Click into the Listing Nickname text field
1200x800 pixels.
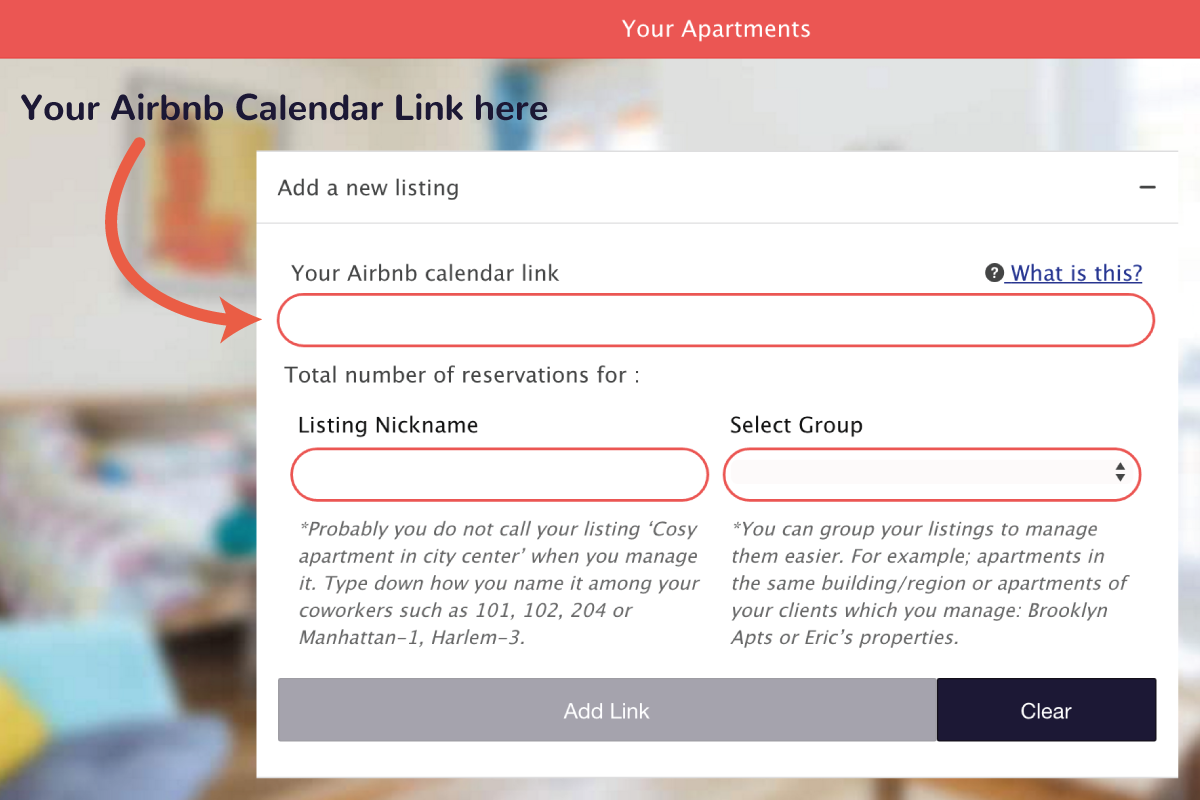(500, 474)
